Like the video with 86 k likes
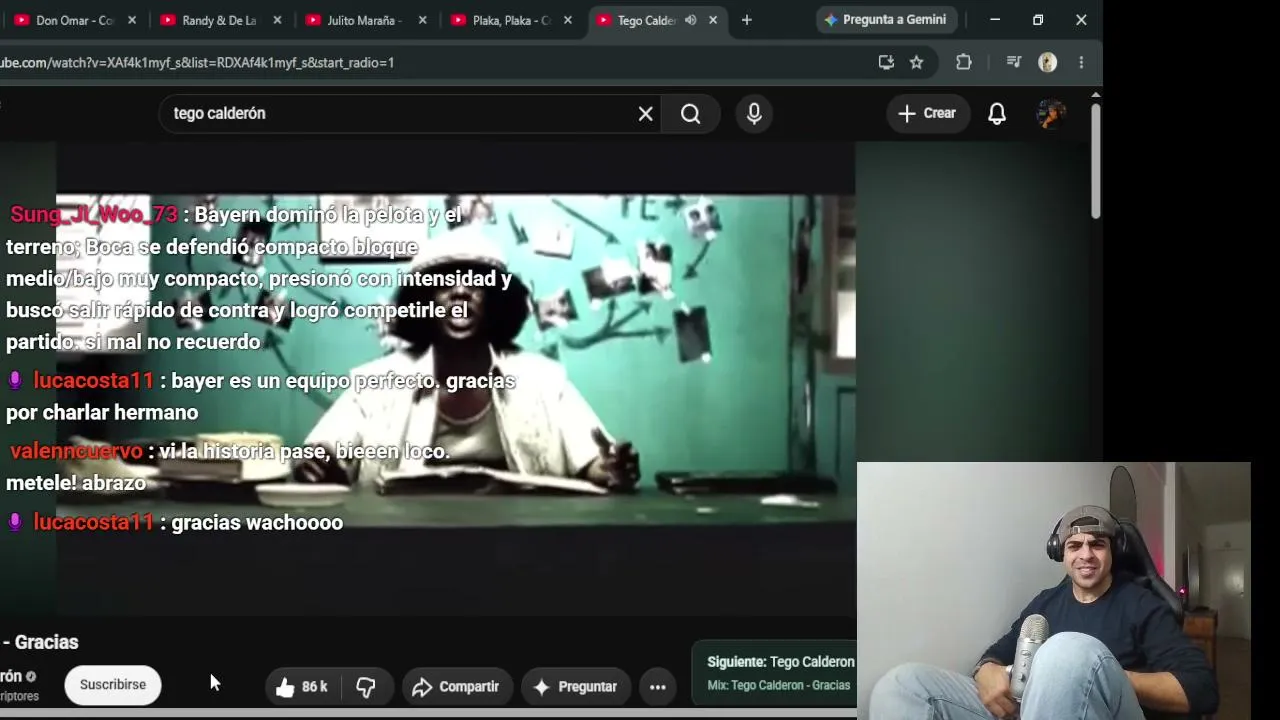1280x720 pixels. coord(300,687)
